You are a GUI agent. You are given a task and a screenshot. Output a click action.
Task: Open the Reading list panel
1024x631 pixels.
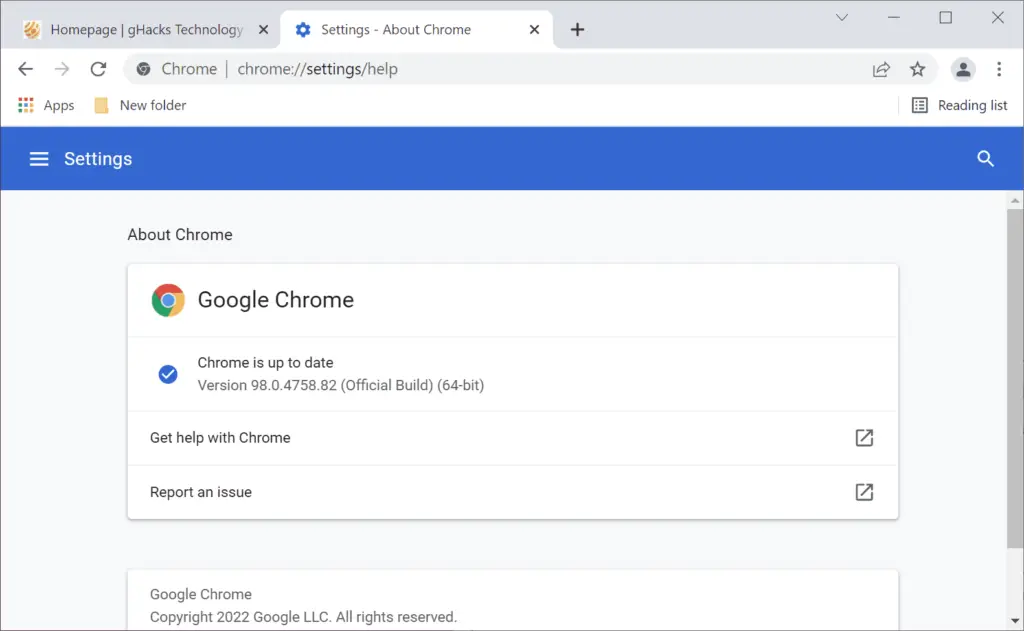[959, 105]
